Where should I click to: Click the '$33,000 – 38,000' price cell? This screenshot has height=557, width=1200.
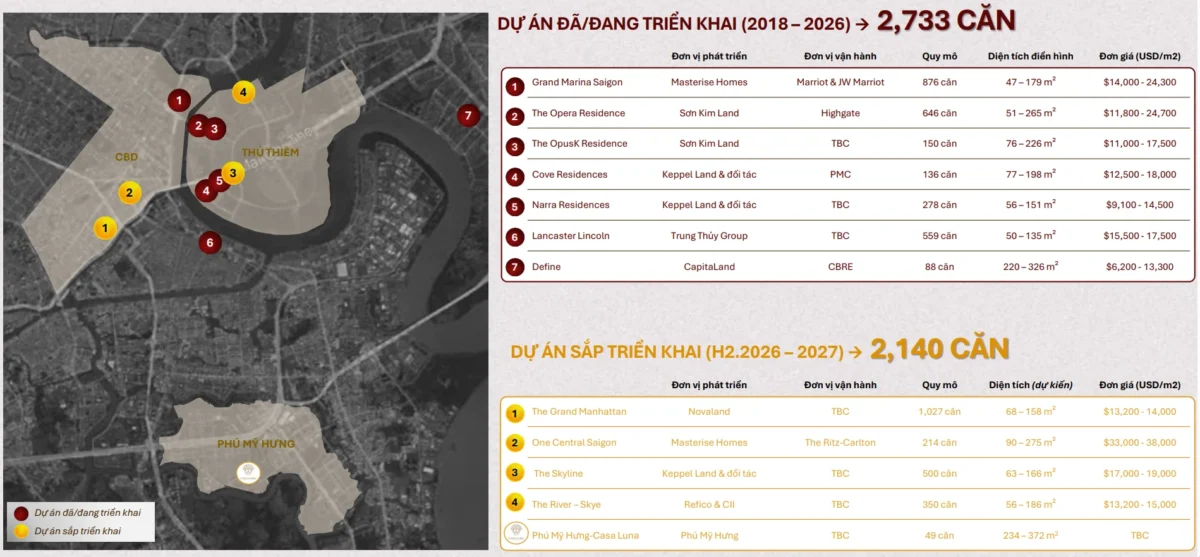coord(1140,442)
